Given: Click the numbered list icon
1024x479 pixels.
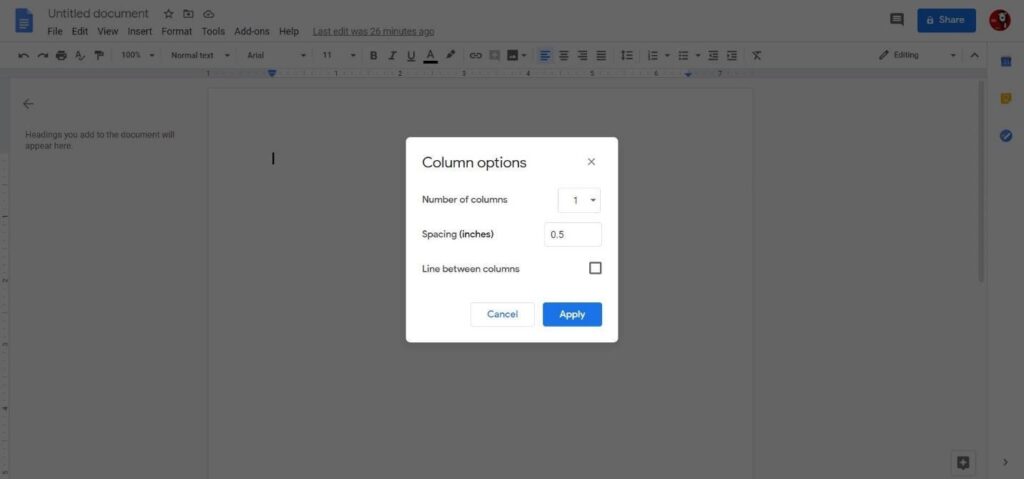Looking at the screenshot, I should point(652,56).
